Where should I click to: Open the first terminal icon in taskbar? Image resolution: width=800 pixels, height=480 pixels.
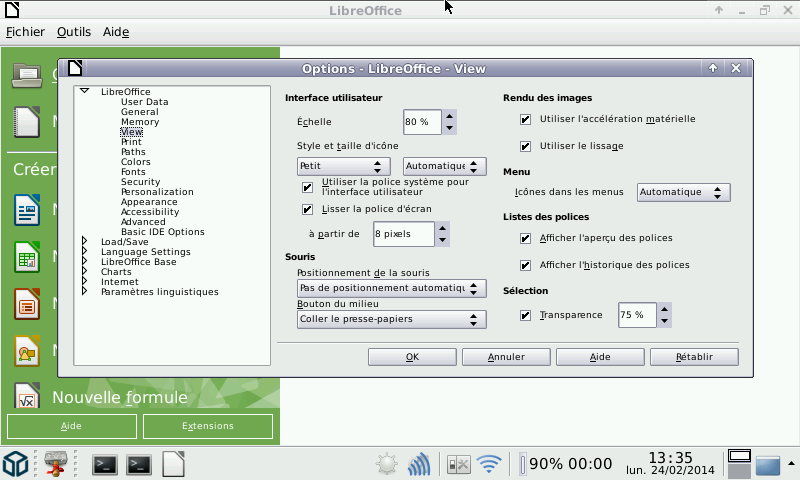coord(105,464)
